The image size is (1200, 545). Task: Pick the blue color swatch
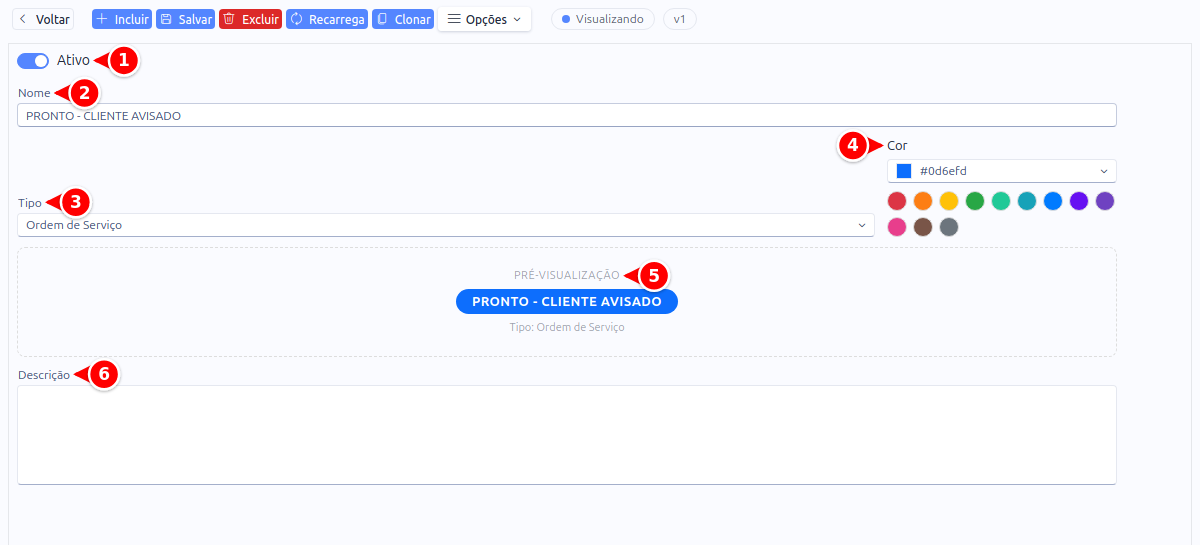[1053, 201]
